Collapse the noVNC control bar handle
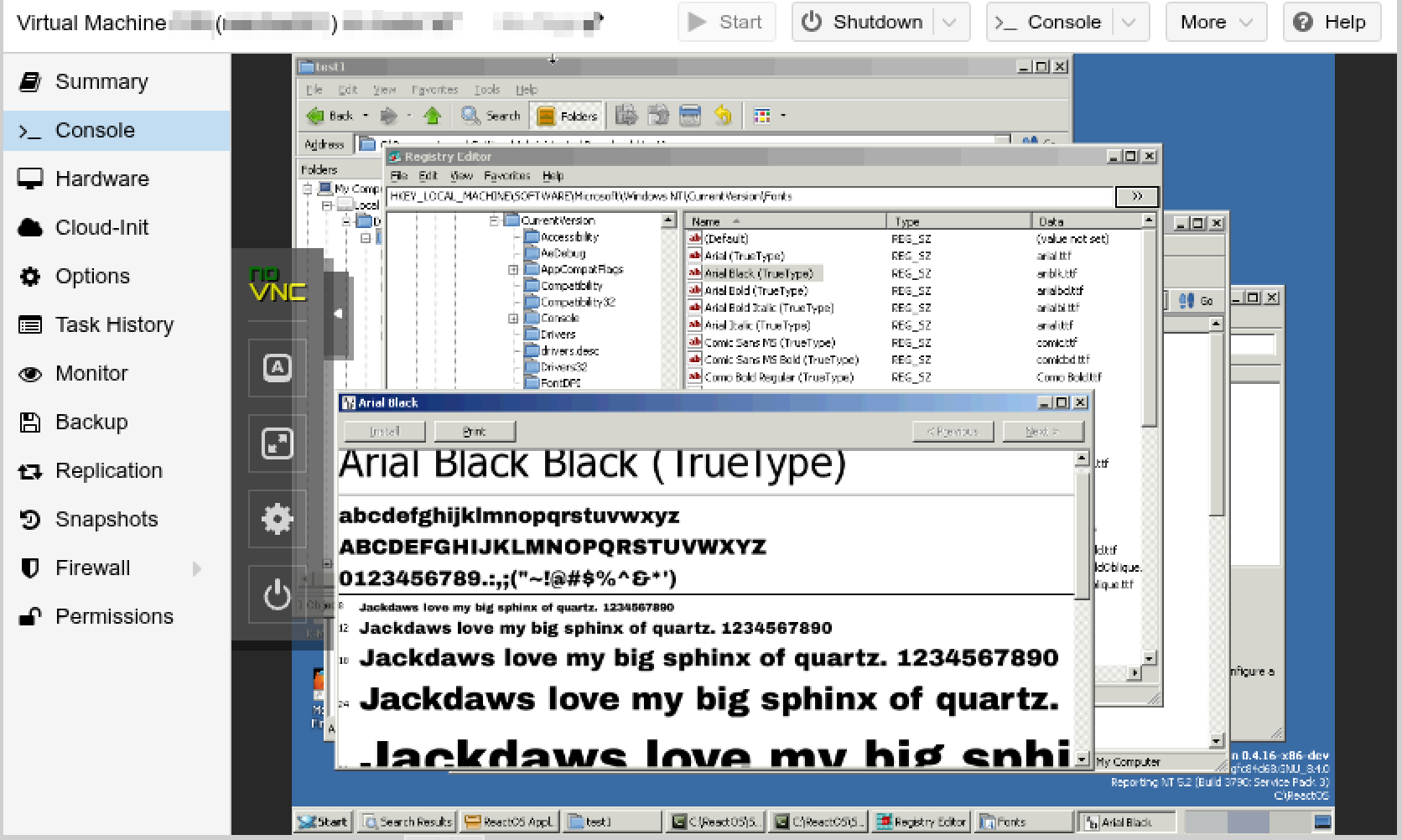Image resolution: width=1402 pixels, height=840 pixels. pos(338,314)
